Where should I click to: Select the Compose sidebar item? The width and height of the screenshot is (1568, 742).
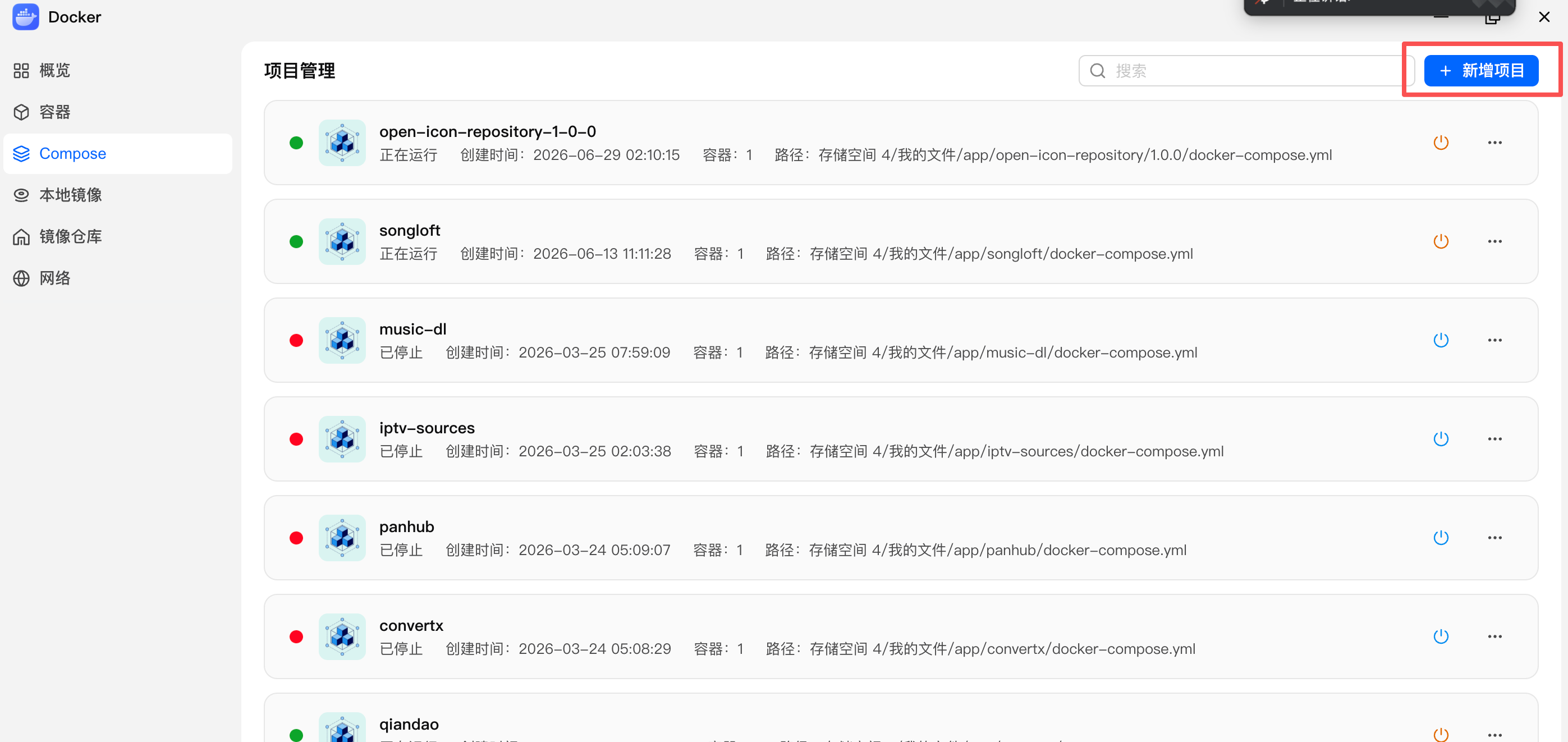click(117, 153)
